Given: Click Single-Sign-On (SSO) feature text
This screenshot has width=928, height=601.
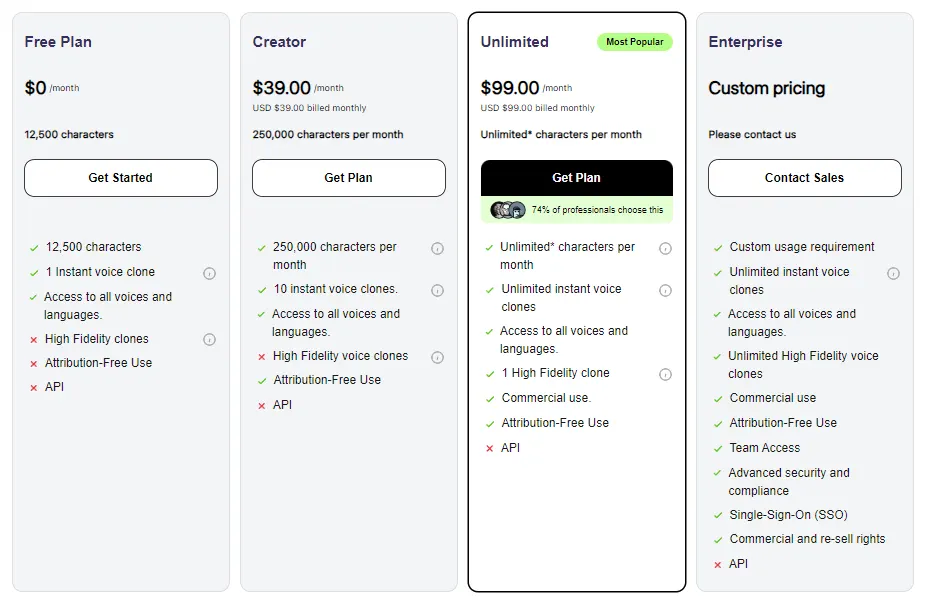Looking at the screenshot, I should point(788,515).
